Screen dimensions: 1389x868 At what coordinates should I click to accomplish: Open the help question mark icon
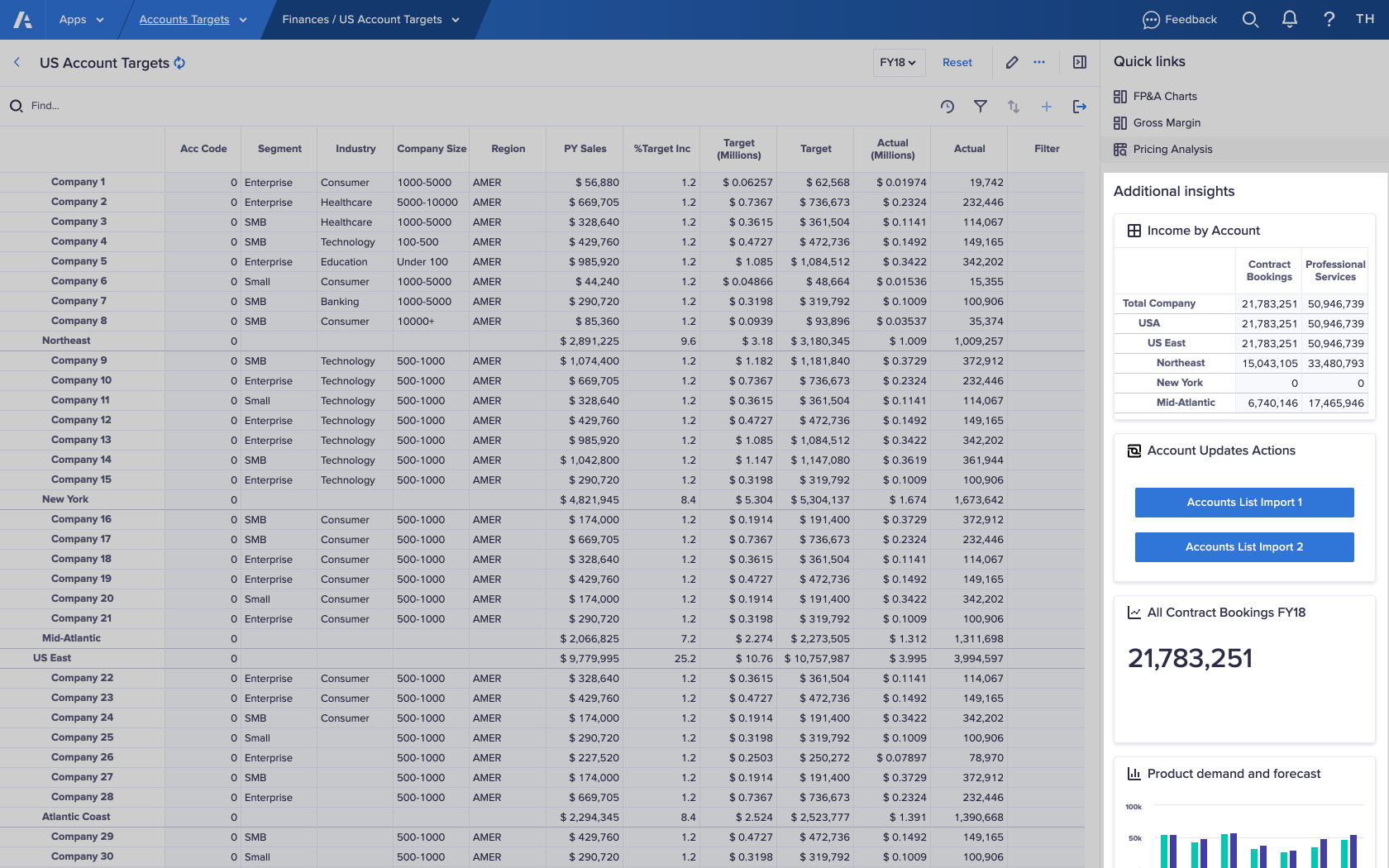coord(1329,19)
